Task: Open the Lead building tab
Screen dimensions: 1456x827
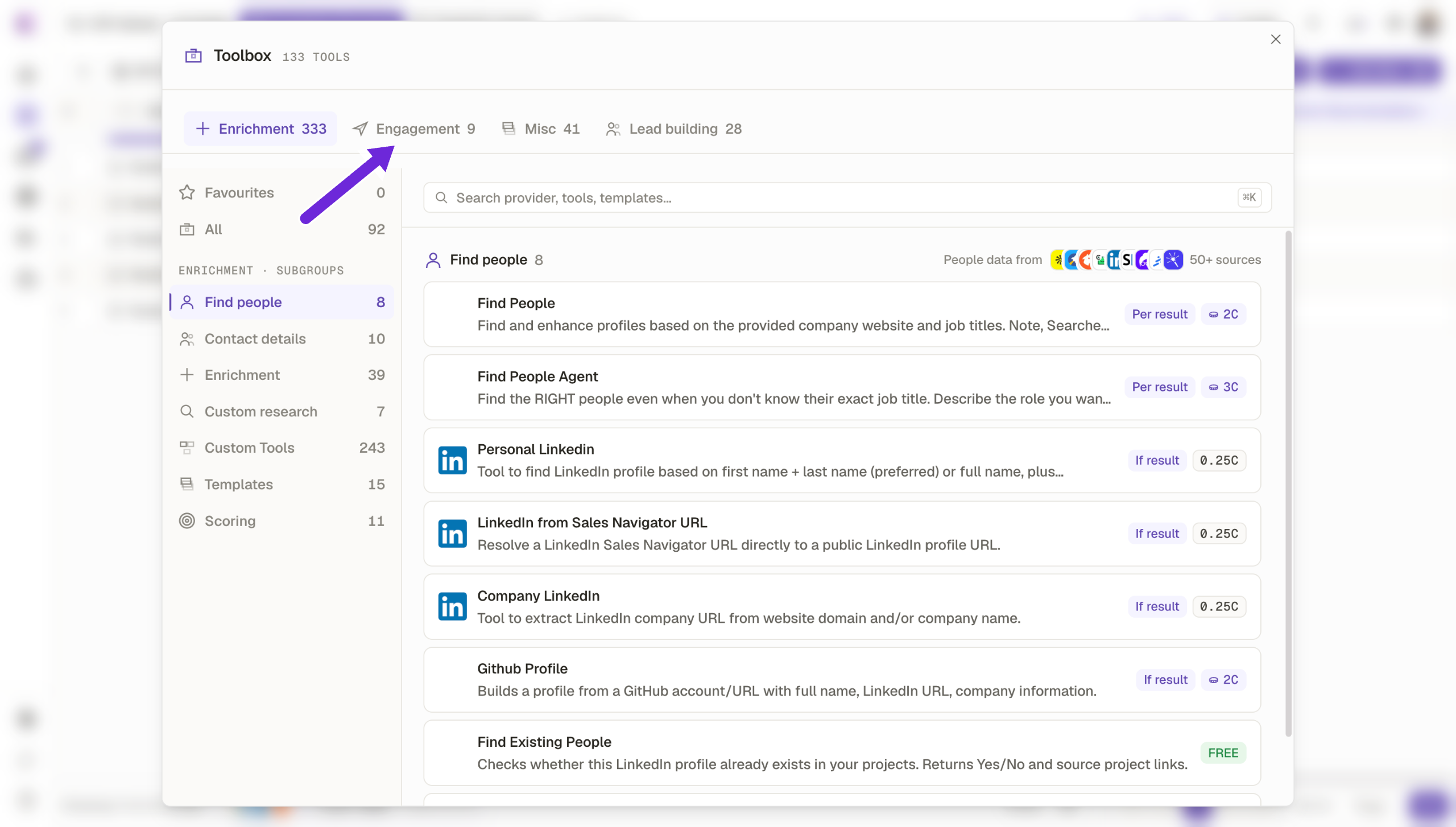Action: pos(674,129)
